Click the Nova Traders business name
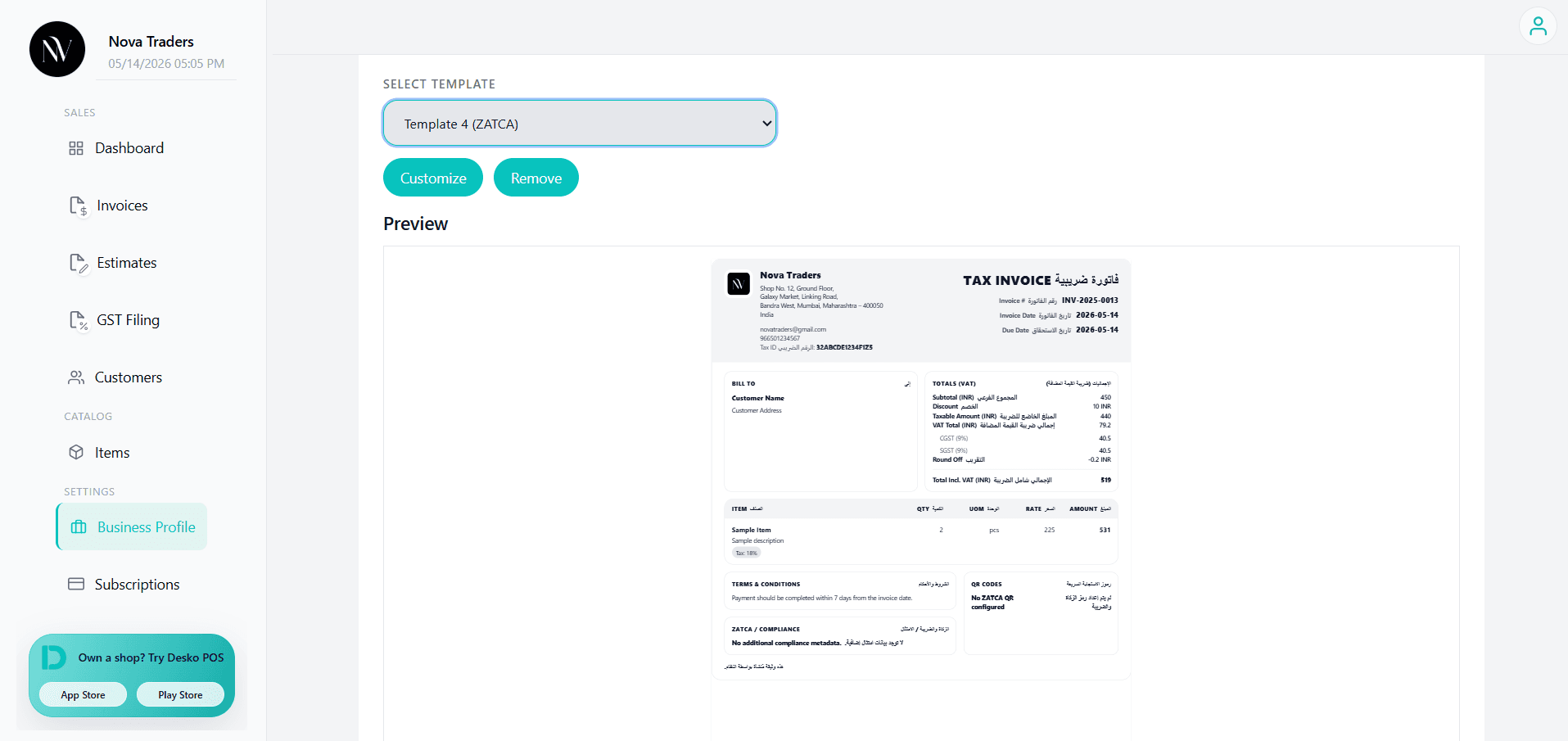 [151, 42]
